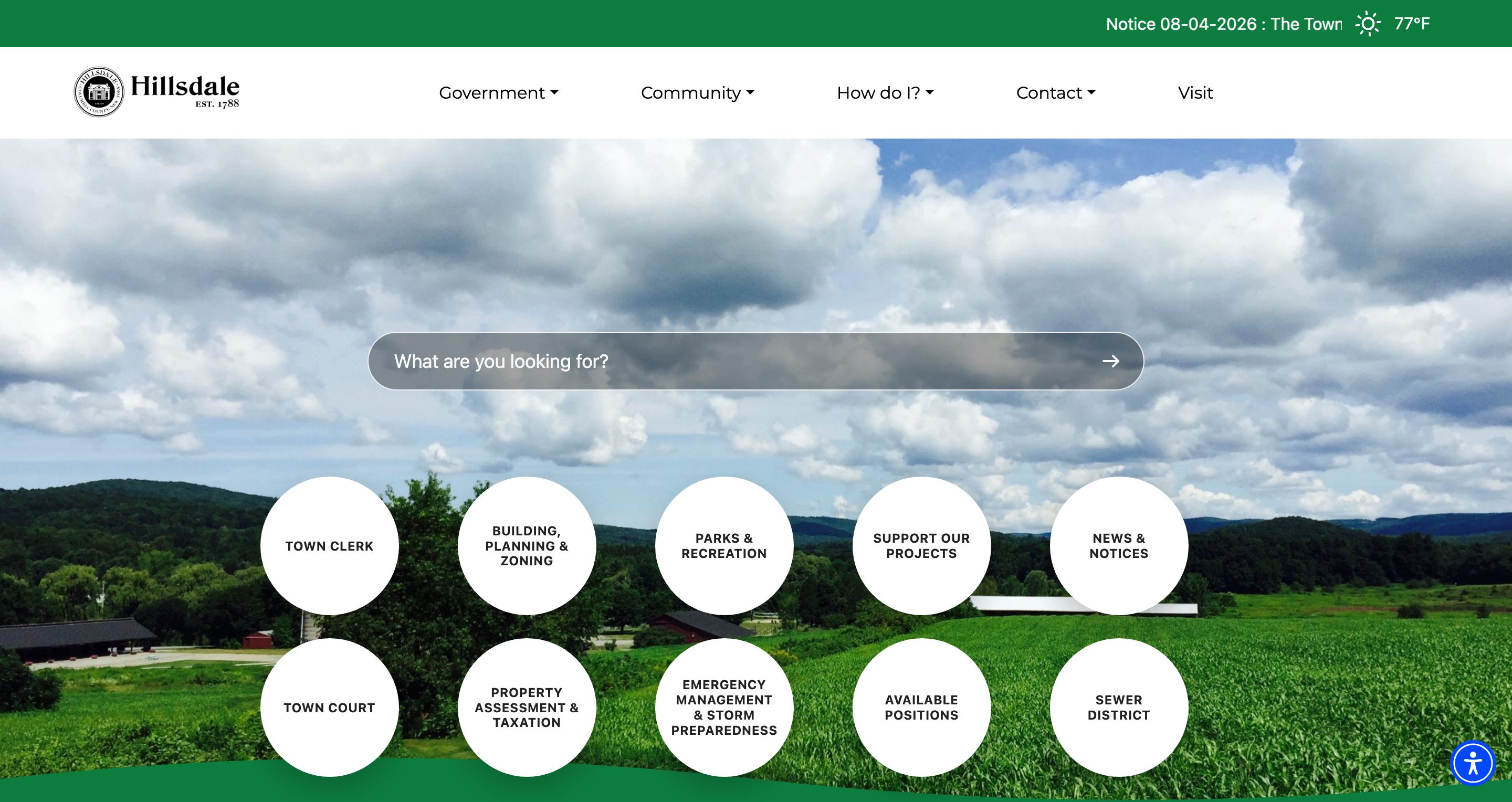Viewport: 1512px width, 802px height.
Task: Open Emergency Management & Storm Preparedness
Action: 724,708
